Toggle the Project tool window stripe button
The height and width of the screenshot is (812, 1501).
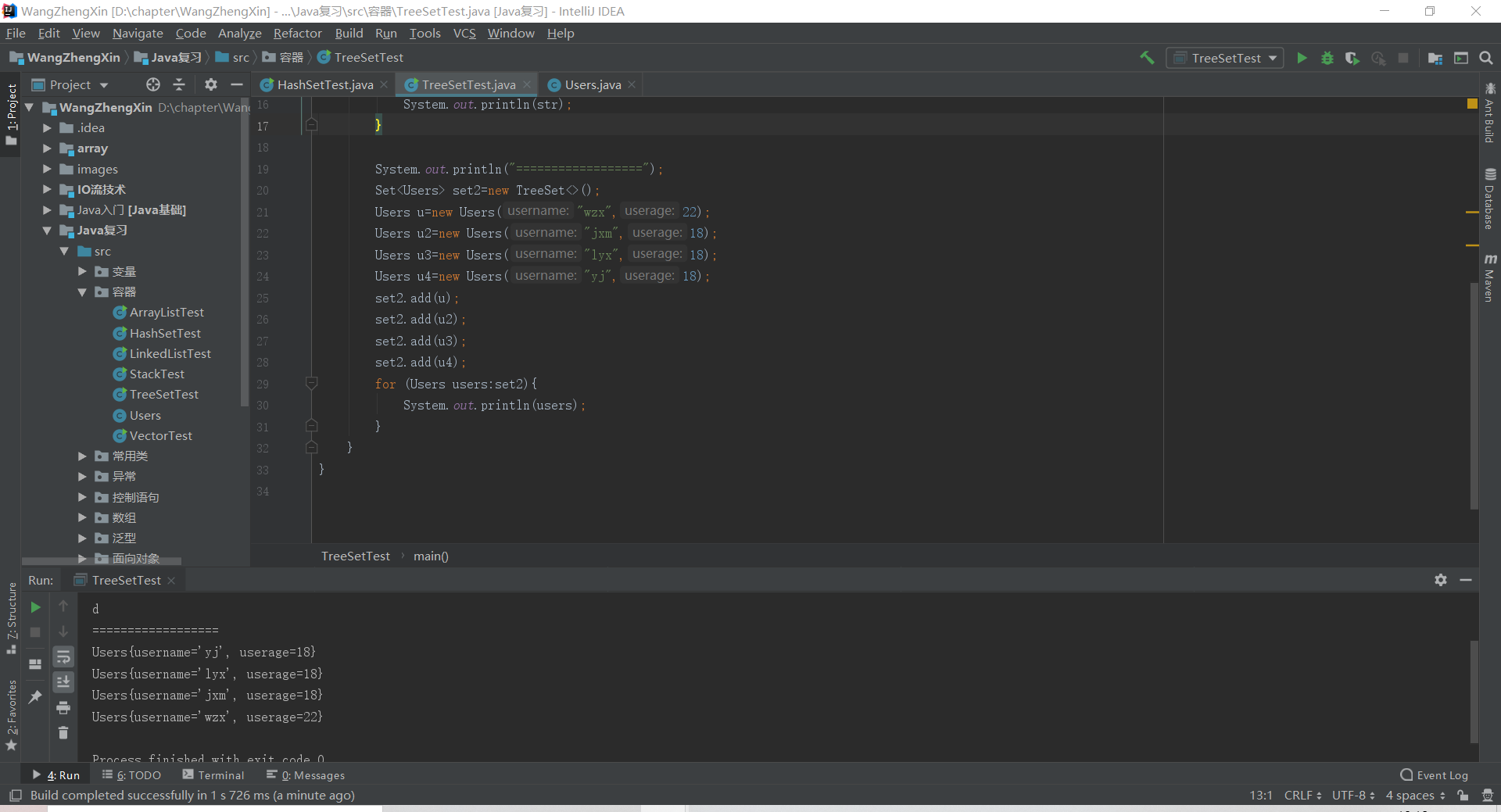(x=11, y=115)
